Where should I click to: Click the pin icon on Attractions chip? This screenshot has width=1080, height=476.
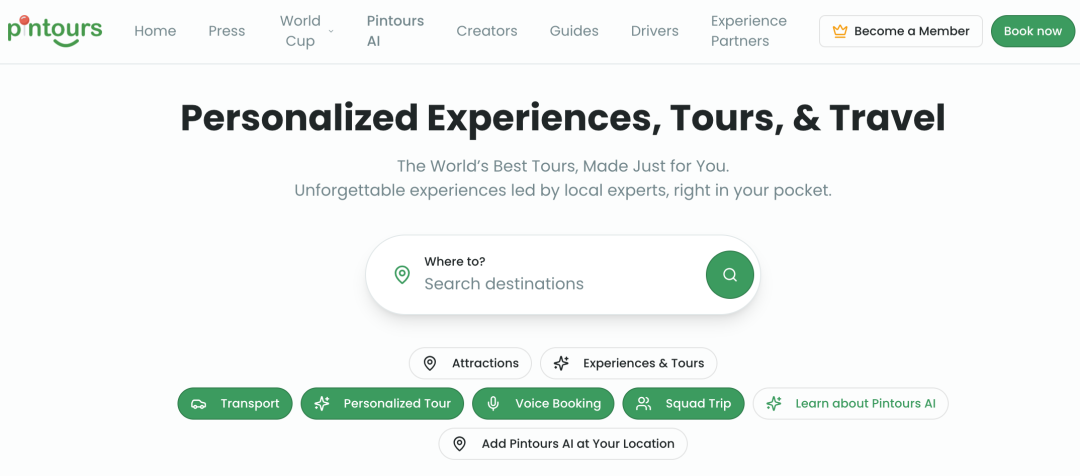pos(430,363)
